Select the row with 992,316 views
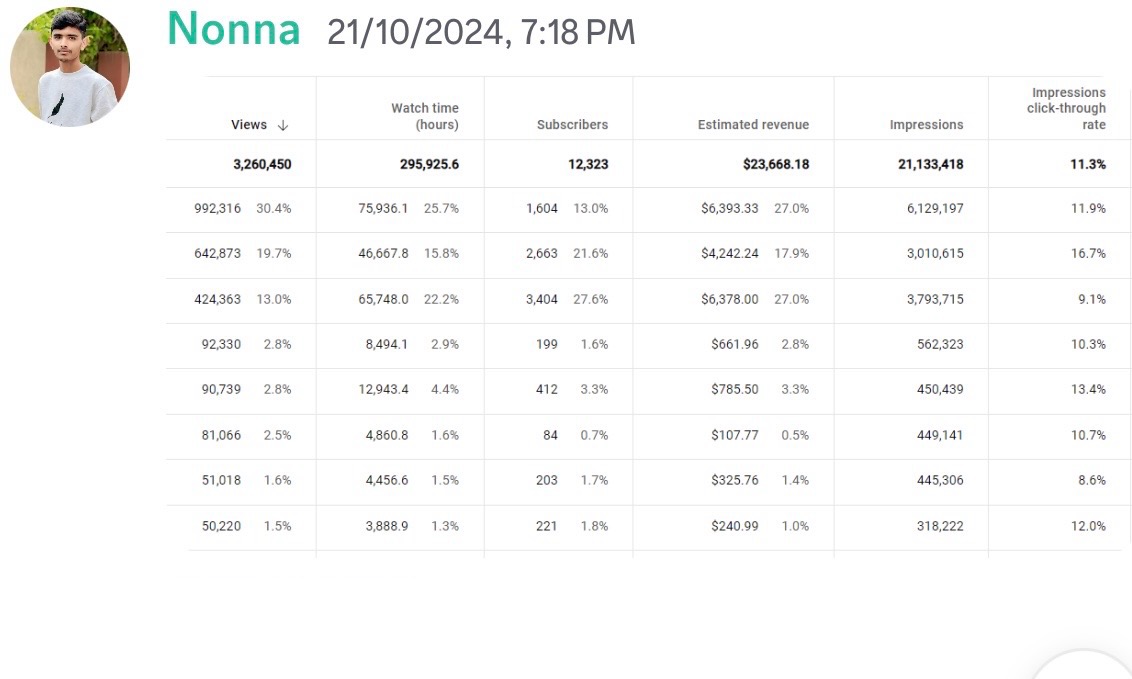The width and height of the screenshot is (1132, 679). click(x=648, y=209)
